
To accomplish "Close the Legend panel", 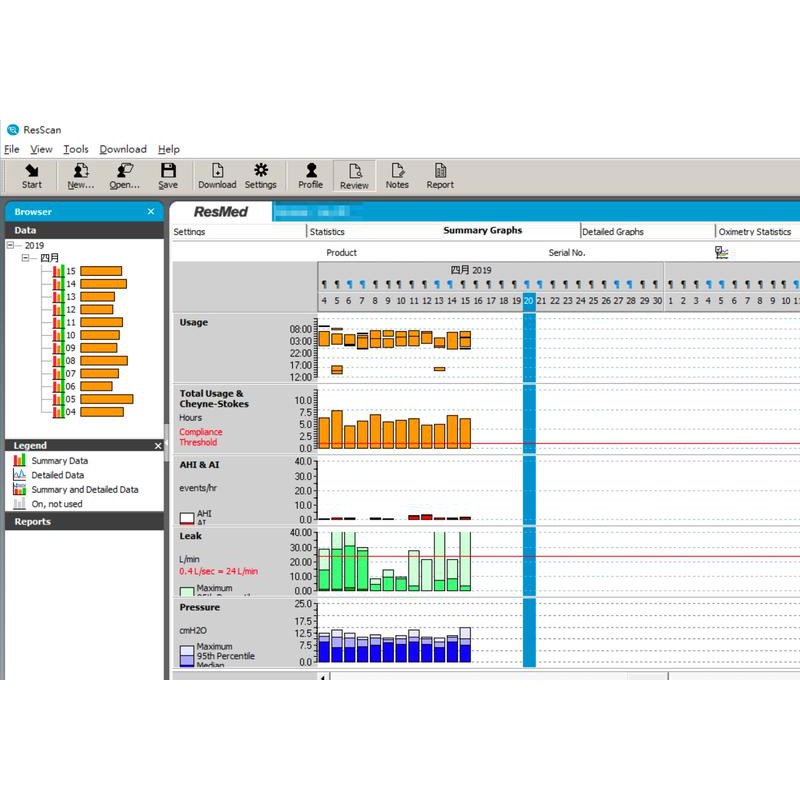I will (158, 446).
